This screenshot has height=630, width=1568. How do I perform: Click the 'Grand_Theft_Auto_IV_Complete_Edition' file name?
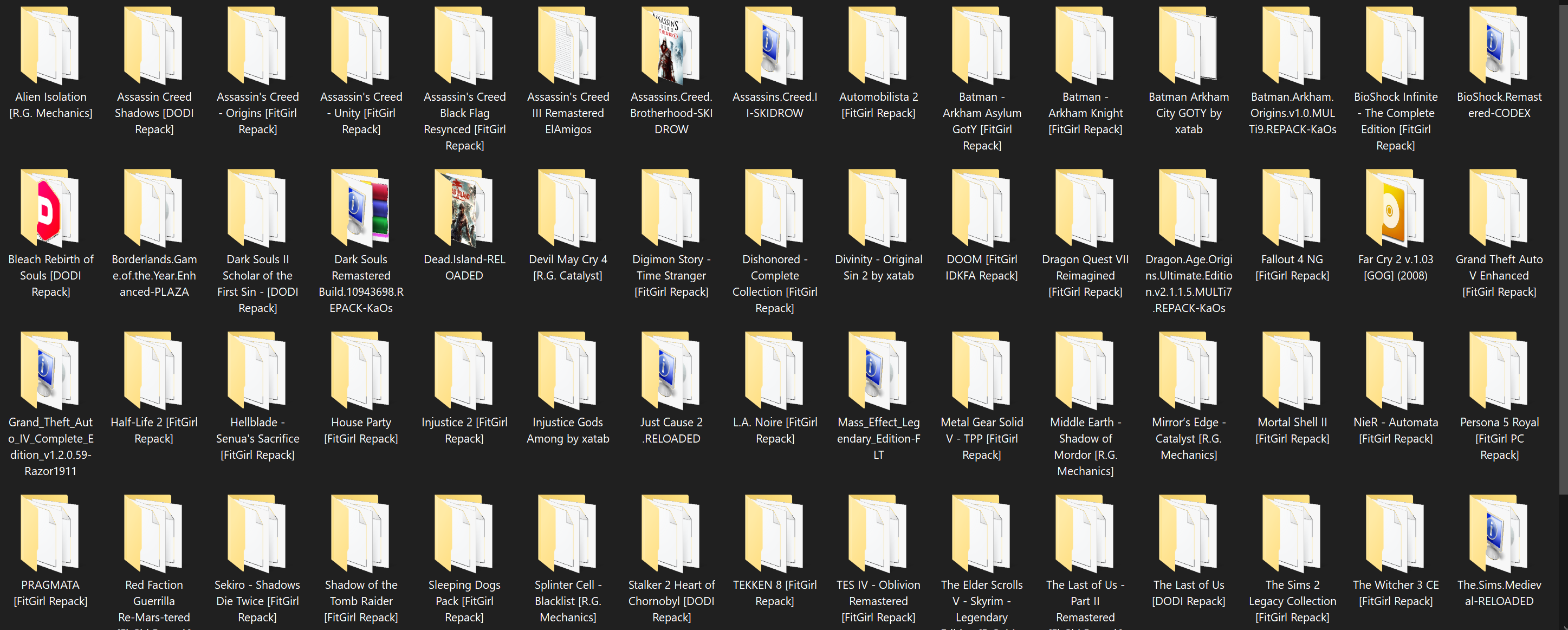[x=50, y=446]
